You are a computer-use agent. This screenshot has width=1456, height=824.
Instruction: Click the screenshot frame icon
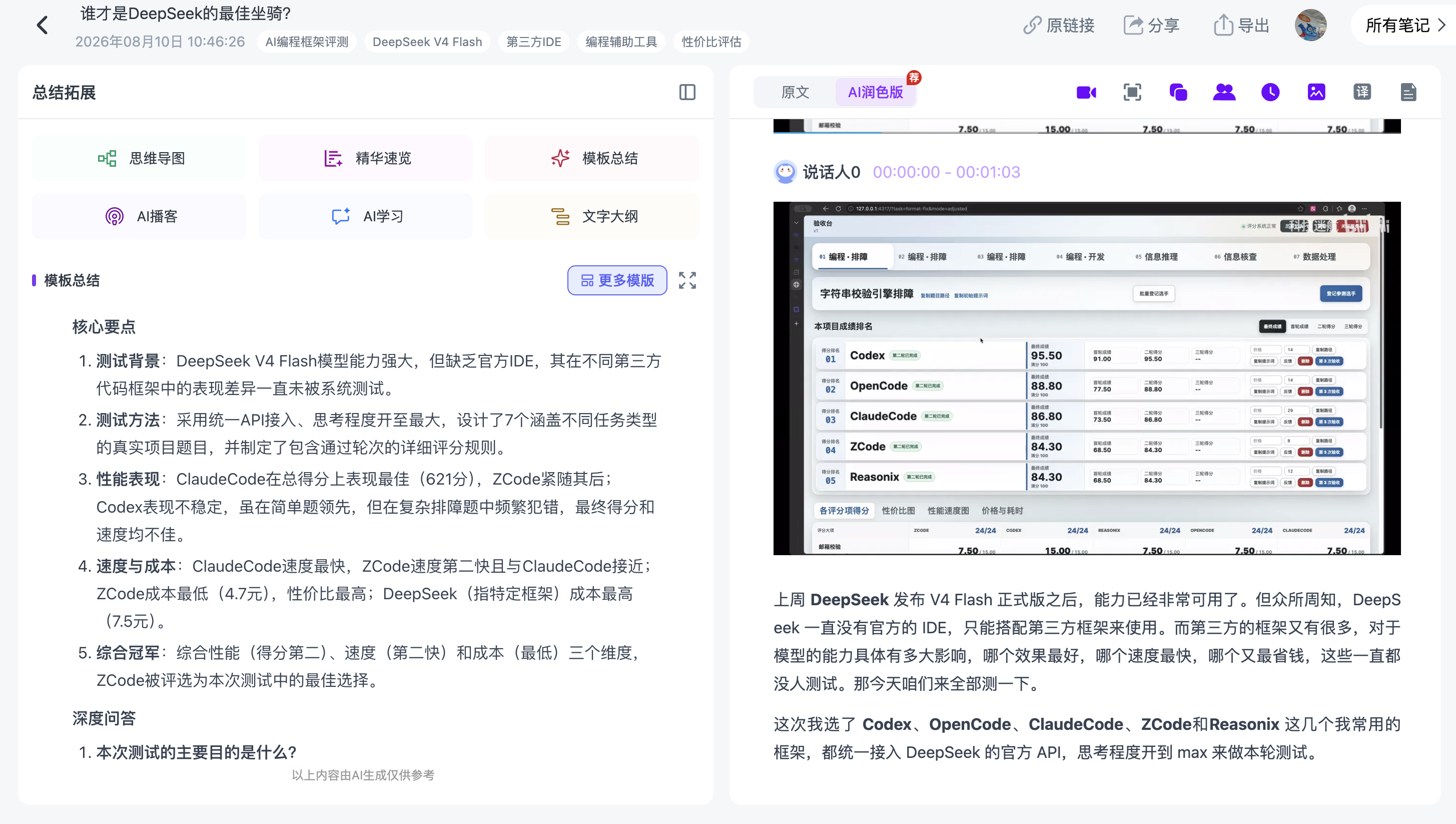[1132, 92]
